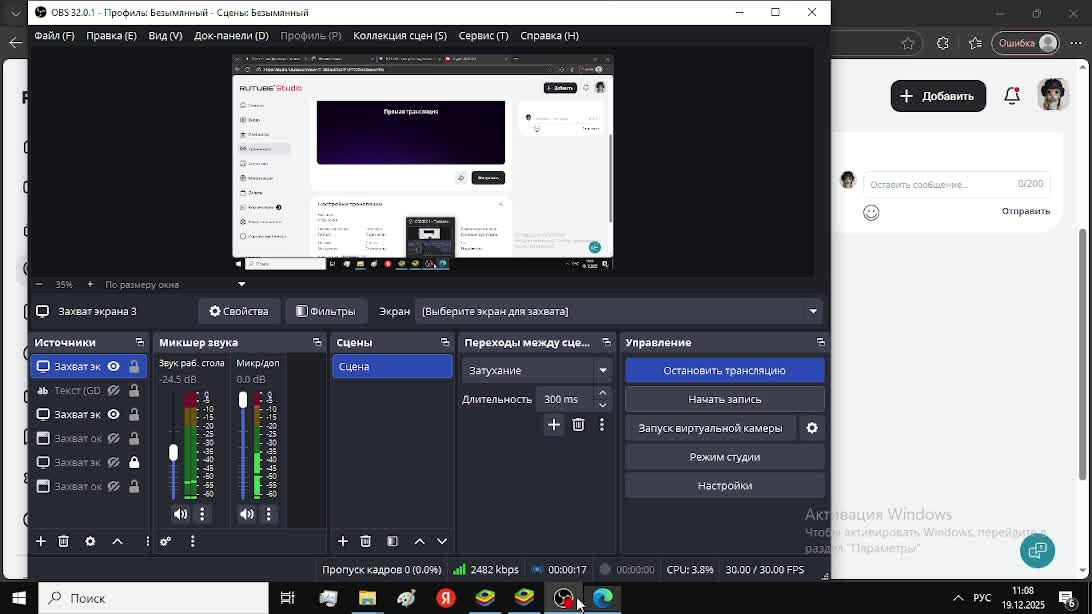Open Правка (E) menu
The width and height of the screenshot is (1092, 614).
click(x=111, y=36)
